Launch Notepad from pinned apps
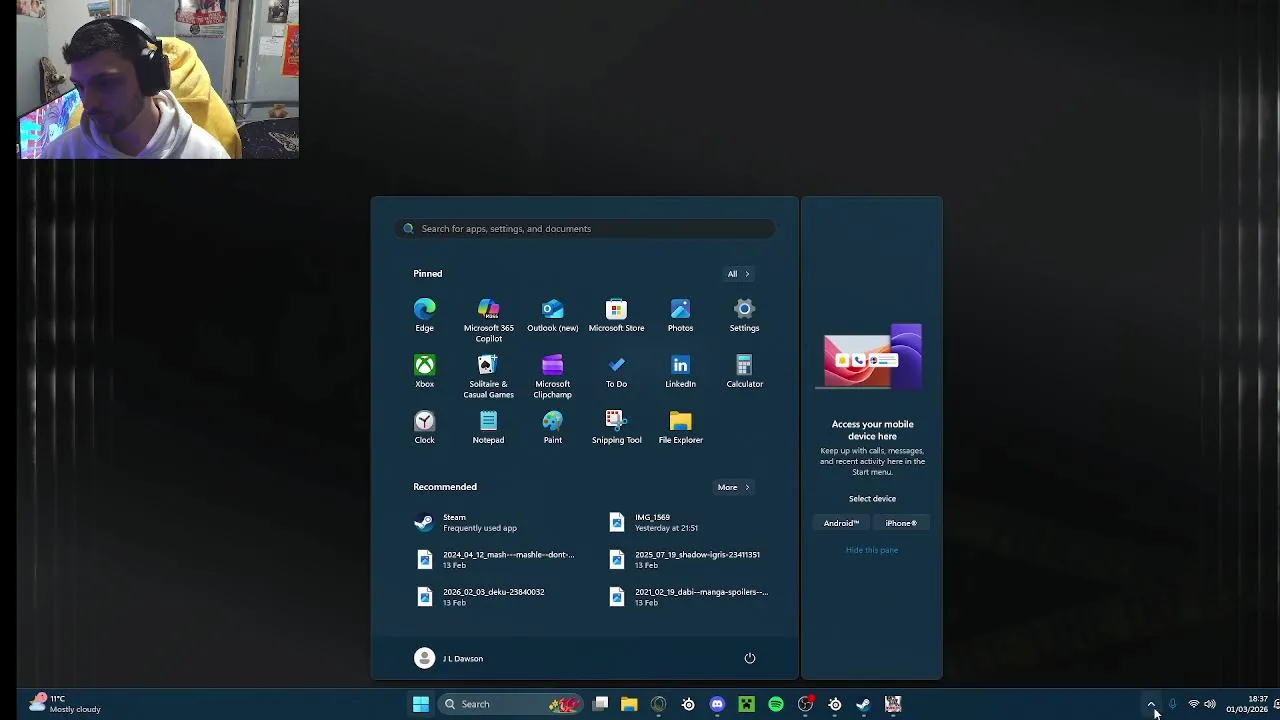The height and width of the screenshot is (720, 1280). (488, 427)
